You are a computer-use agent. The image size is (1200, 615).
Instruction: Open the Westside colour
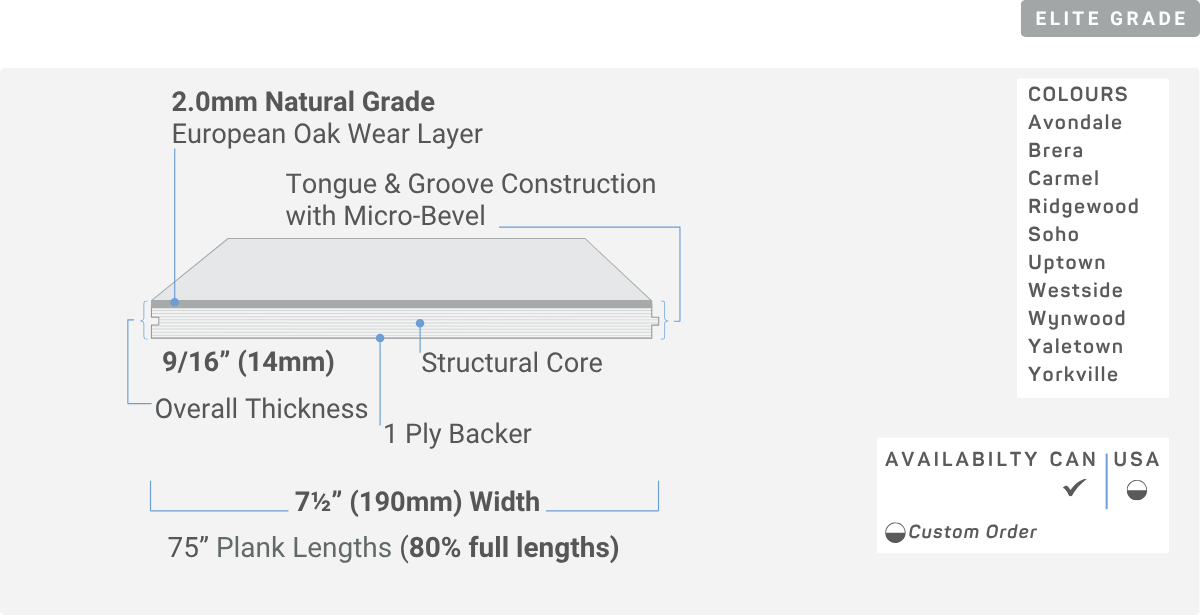point(1075,290)
